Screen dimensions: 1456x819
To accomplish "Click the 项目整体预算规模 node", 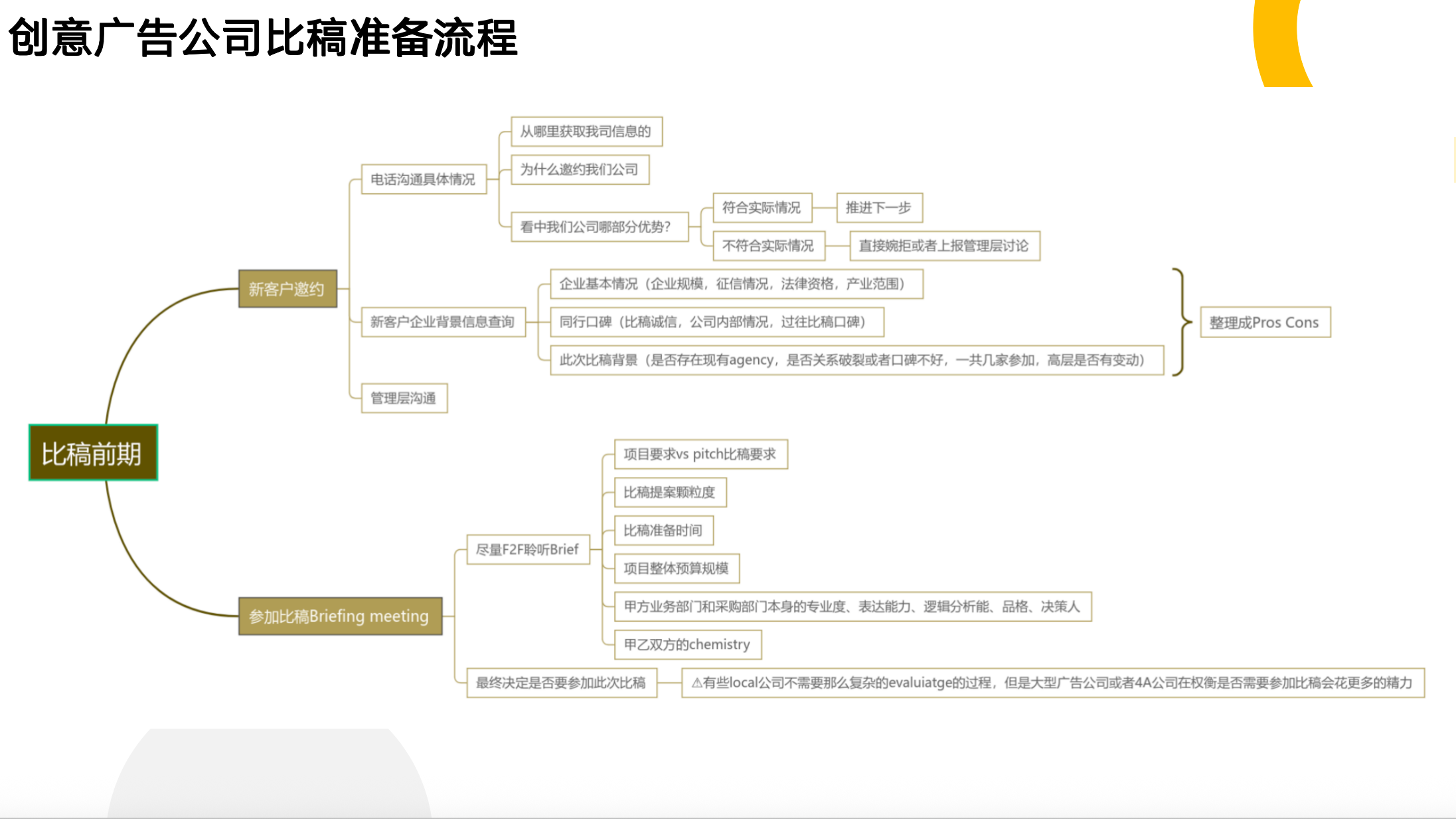I will coord(677,569).
